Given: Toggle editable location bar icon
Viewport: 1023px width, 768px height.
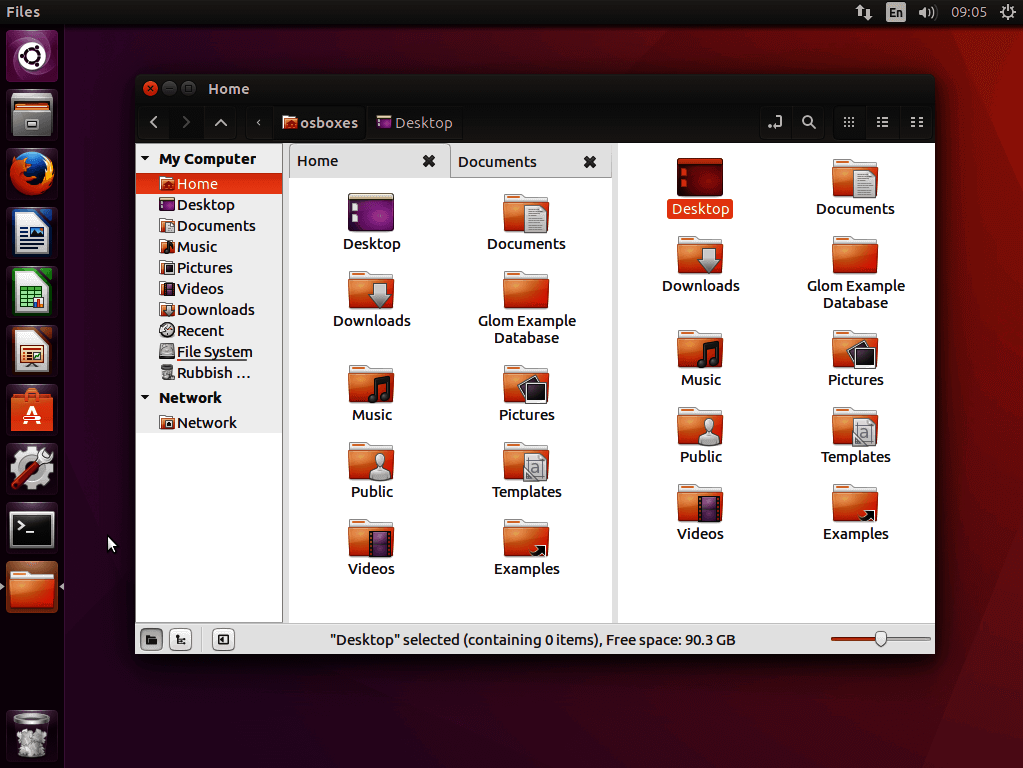Looking at the screenshot, I should point(775,122).
